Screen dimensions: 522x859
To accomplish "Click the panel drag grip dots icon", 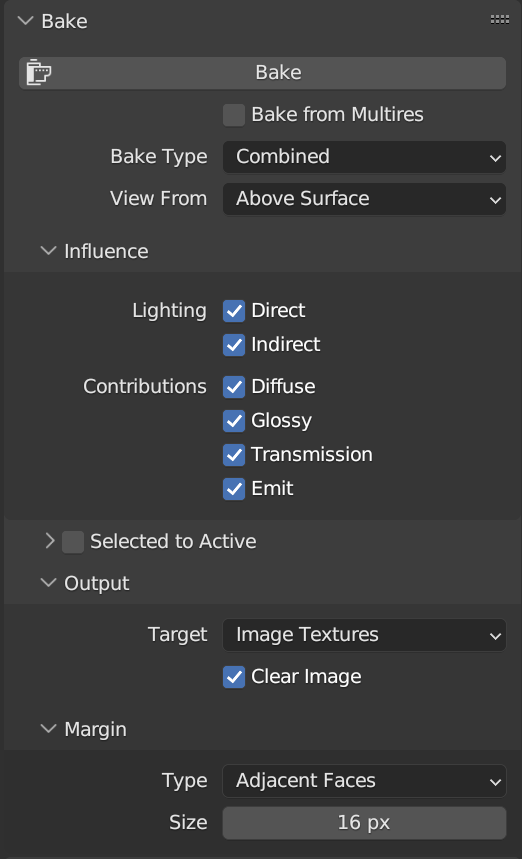I will 500,20.
